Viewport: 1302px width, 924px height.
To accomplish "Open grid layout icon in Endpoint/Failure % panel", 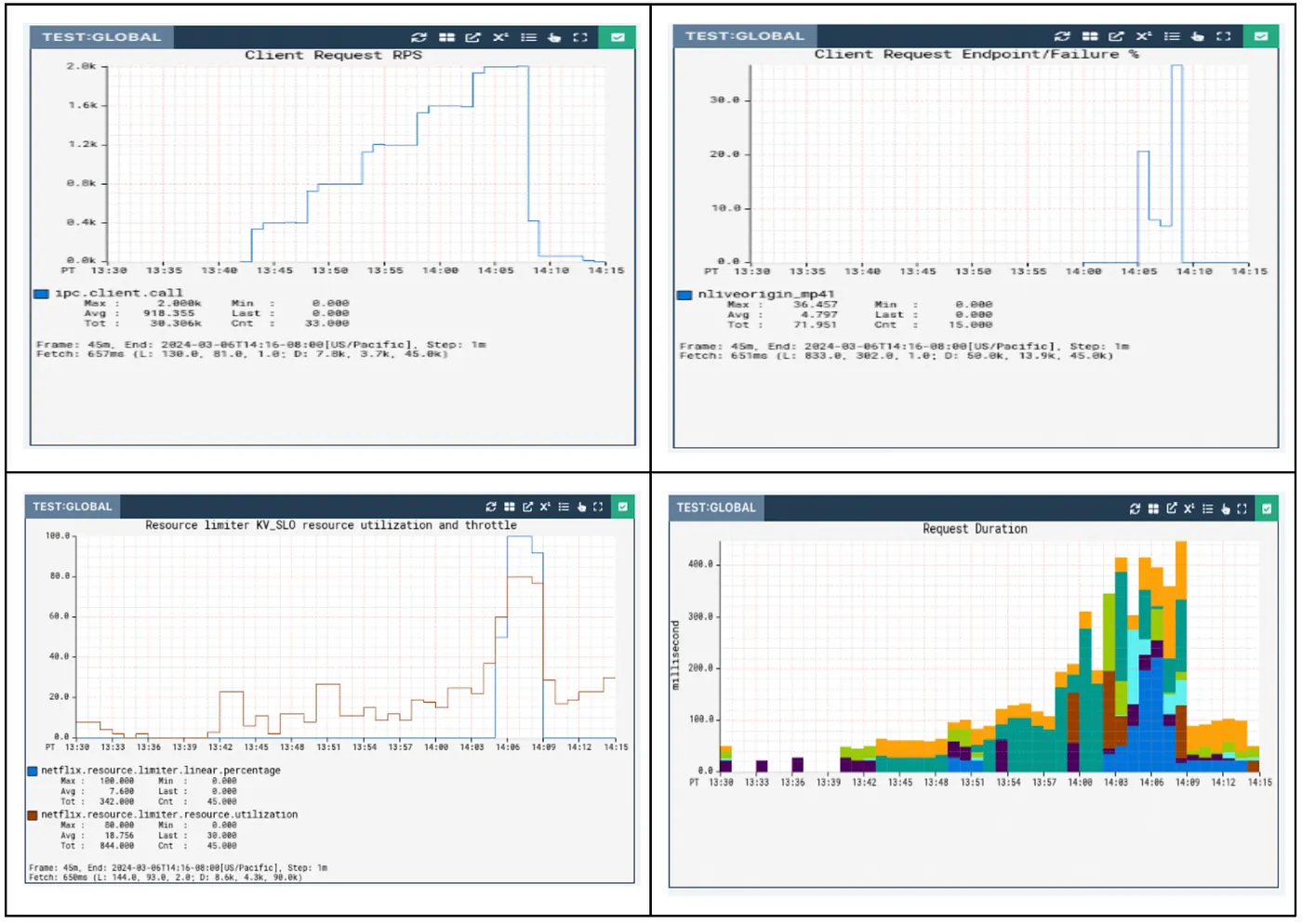I will [x=1090, y=36].
